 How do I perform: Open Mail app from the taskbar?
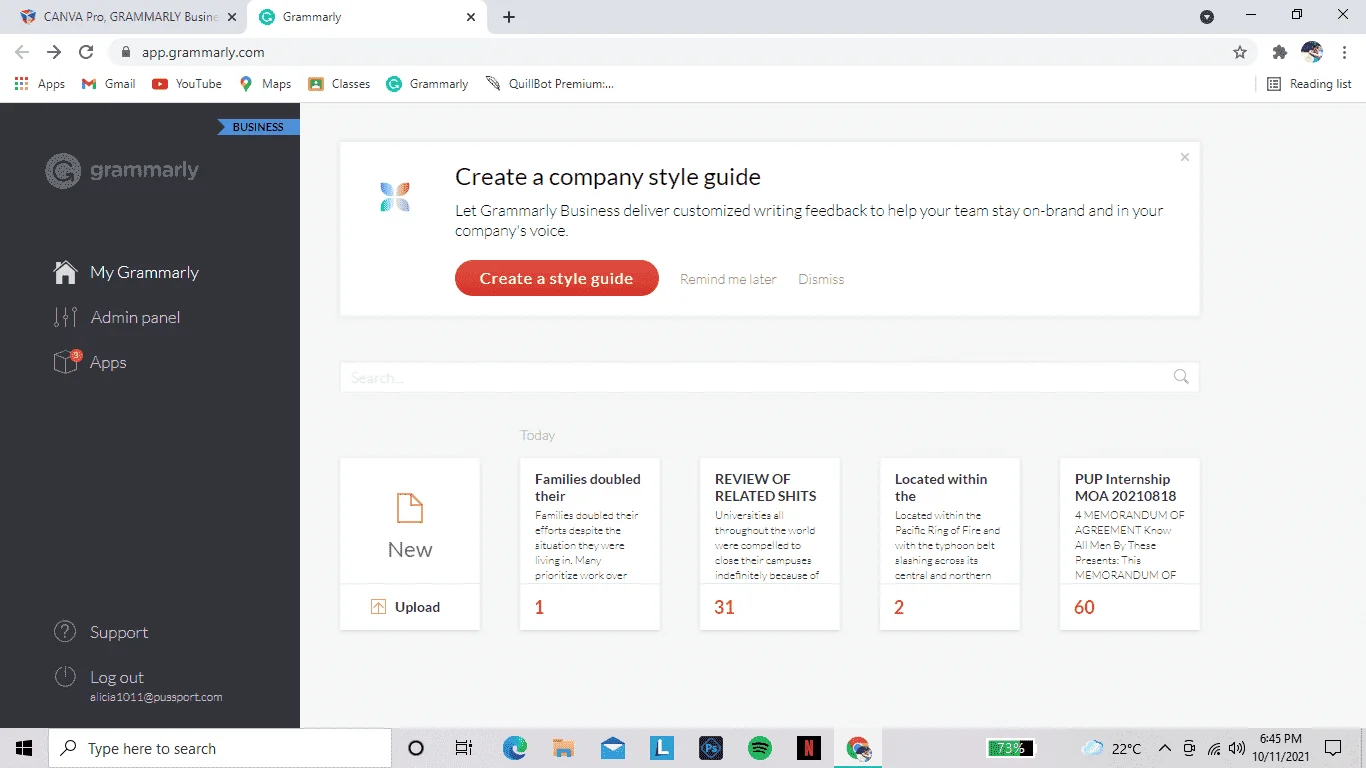pos(613,748)
